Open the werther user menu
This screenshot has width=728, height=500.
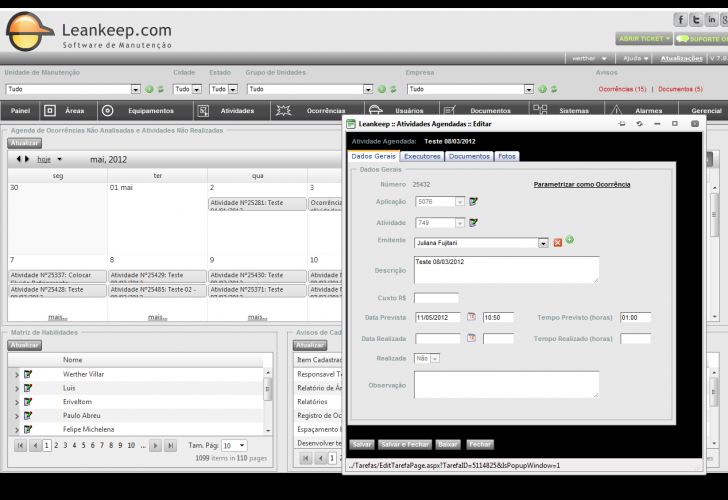point(589,58)
